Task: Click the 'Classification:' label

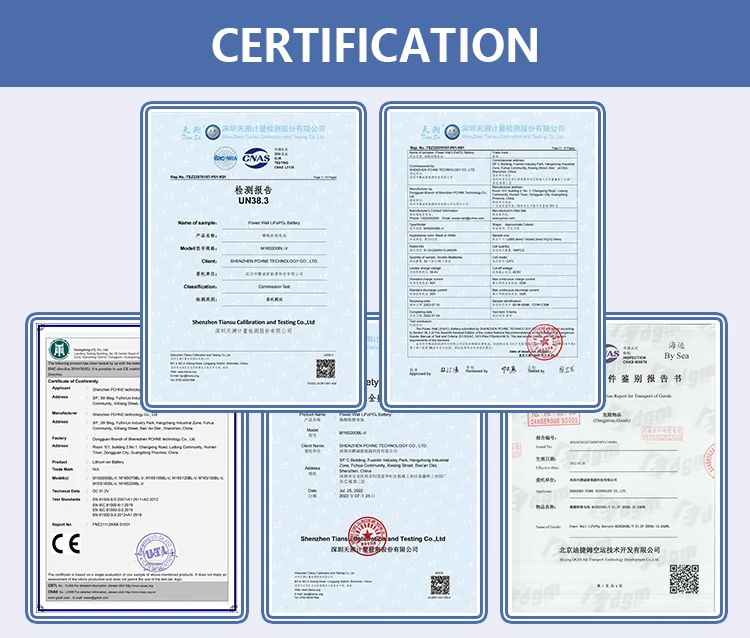Action: tap(200, 286)
